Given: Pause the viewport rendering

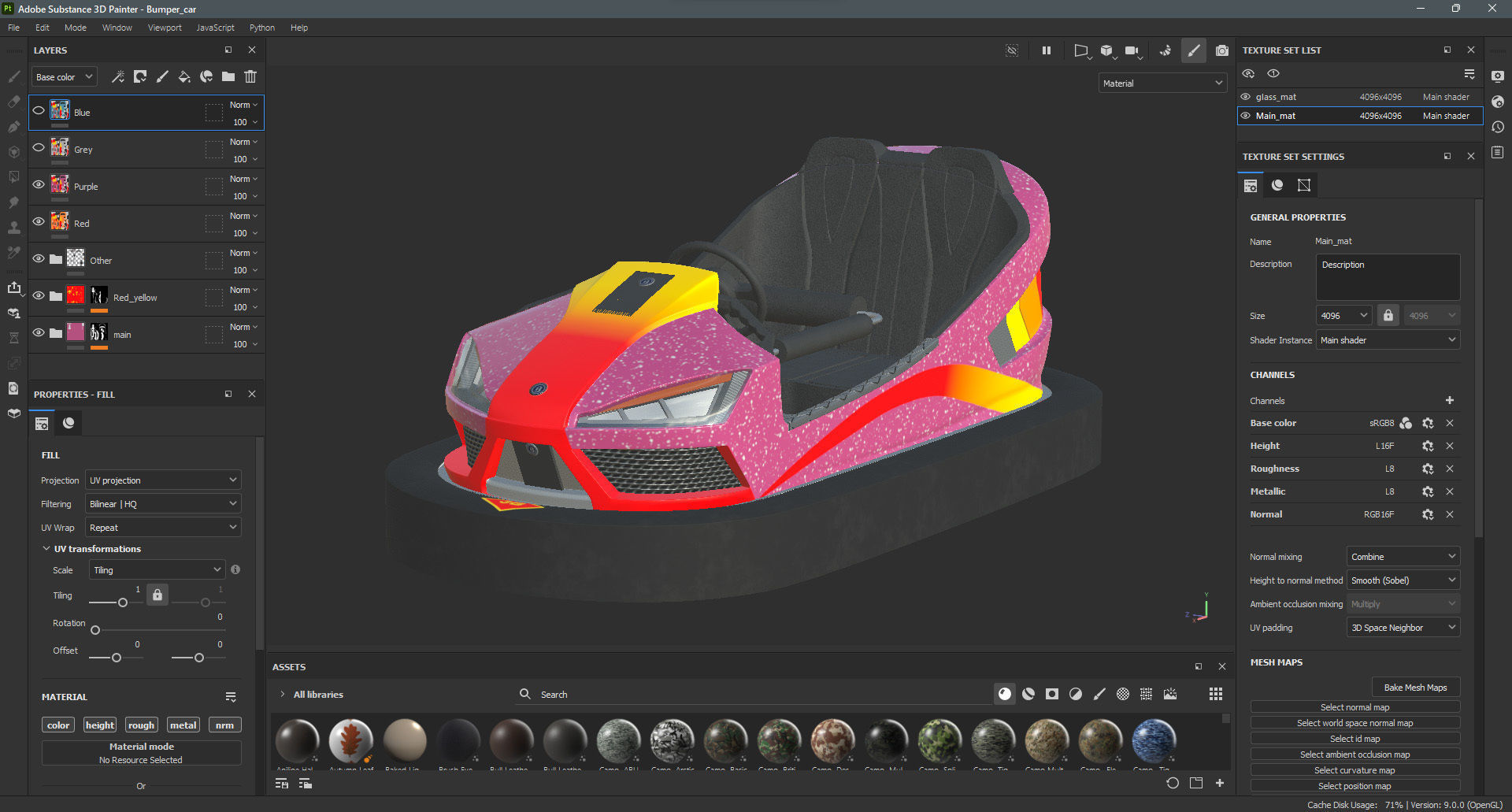Looking at the screenshot, I should point(1047,50).
